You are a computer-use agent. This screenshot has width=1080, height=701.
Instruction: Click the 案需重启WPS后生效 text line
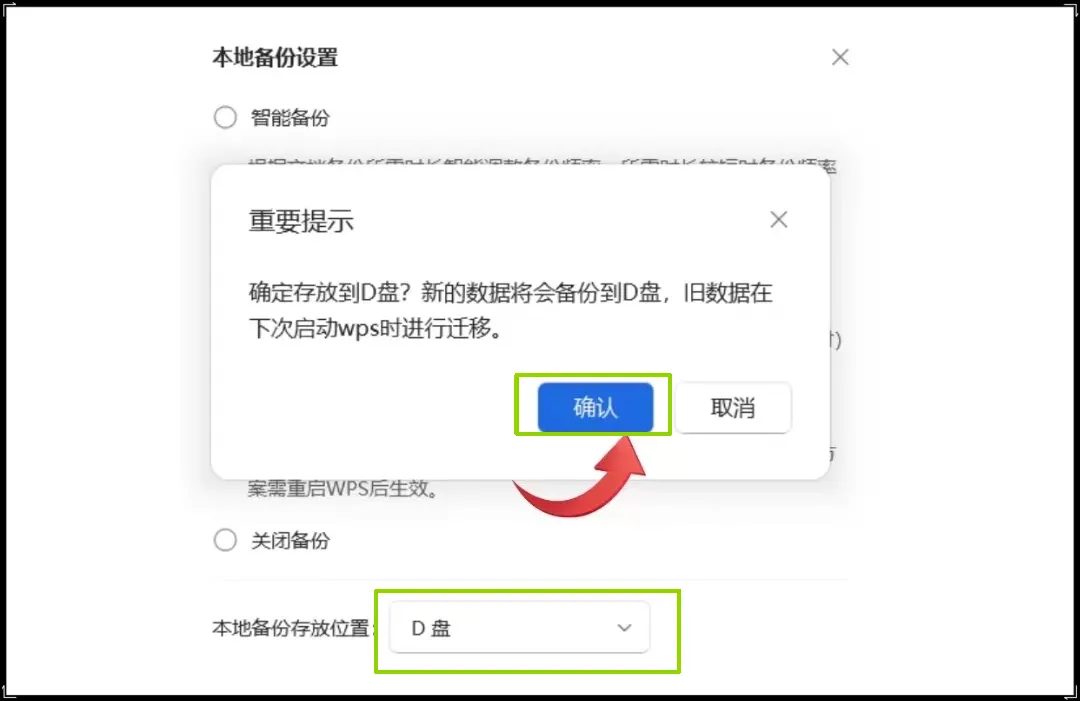pos(343,488)
